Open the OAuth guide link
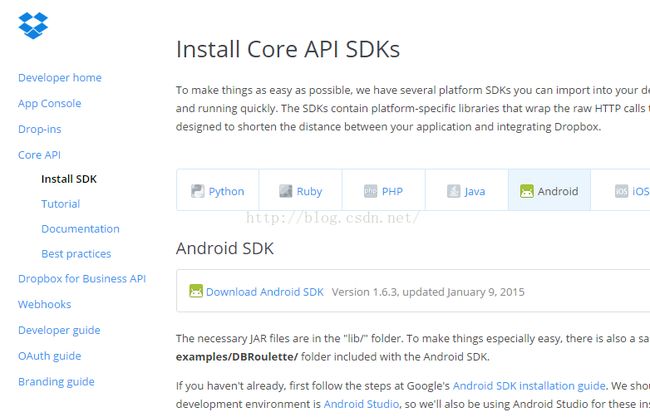650x417 pixels. point(50,356)
